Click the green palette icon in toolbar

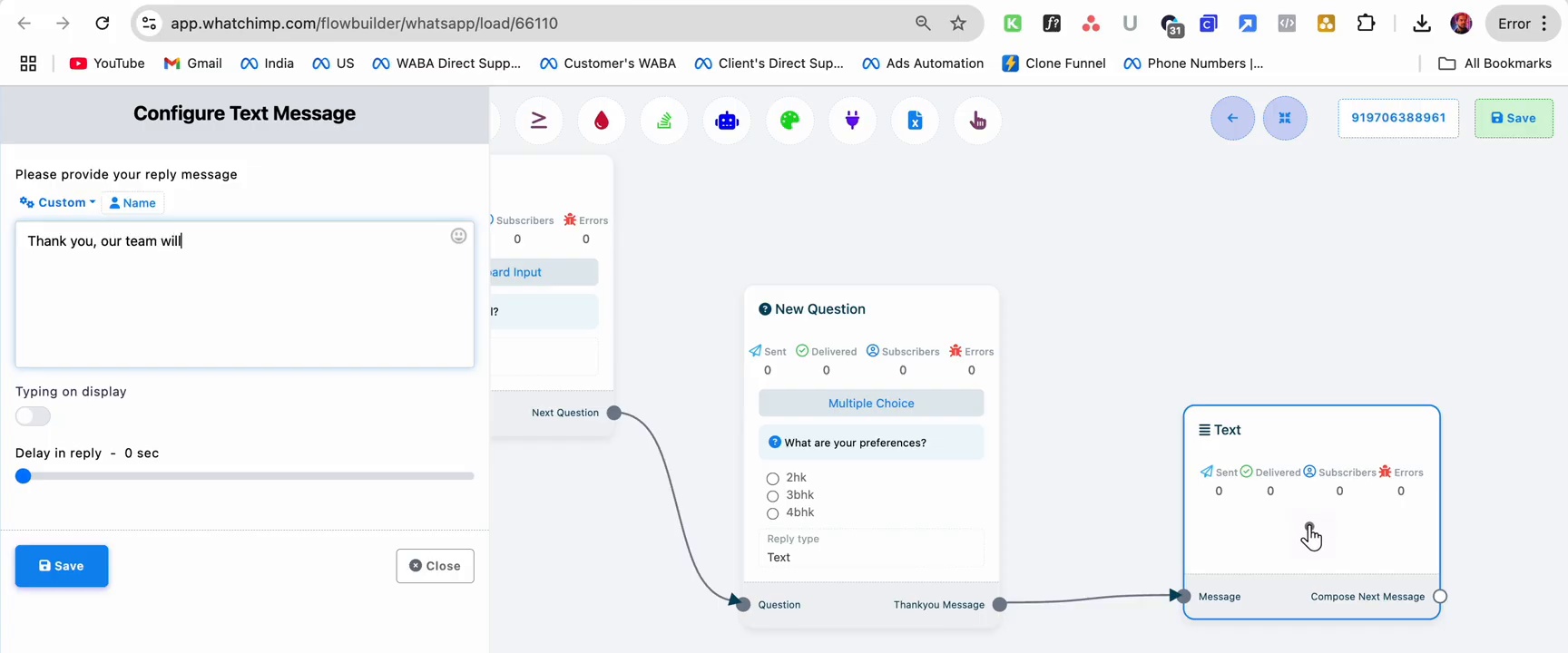click(789, 121)
